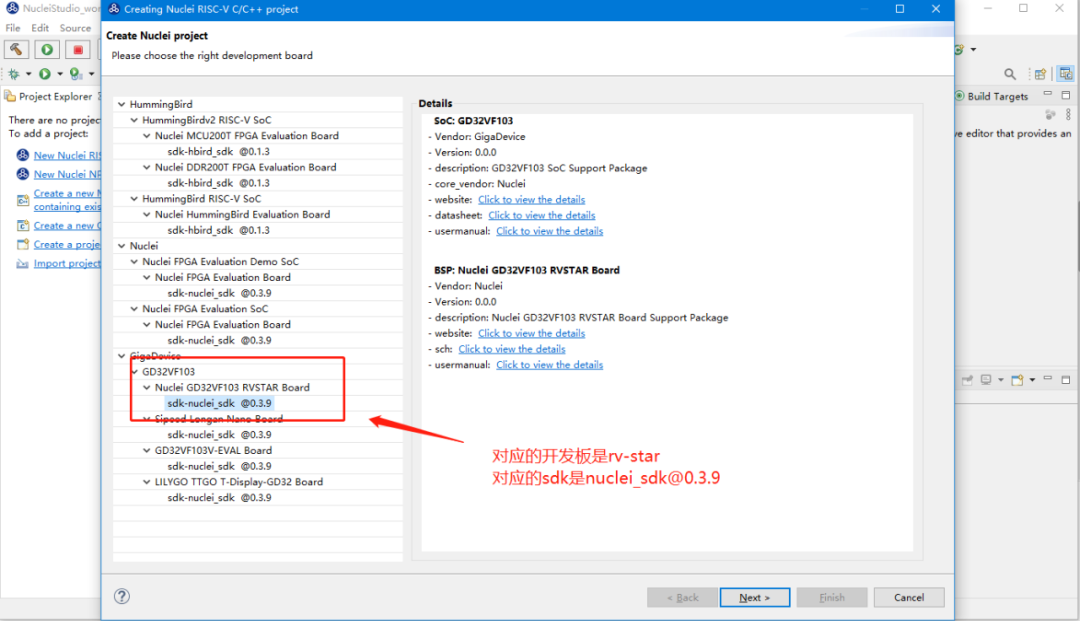Click the boxed green Run button beside the hammer
Screen dimensions: 1080x621
click(47, 50)
